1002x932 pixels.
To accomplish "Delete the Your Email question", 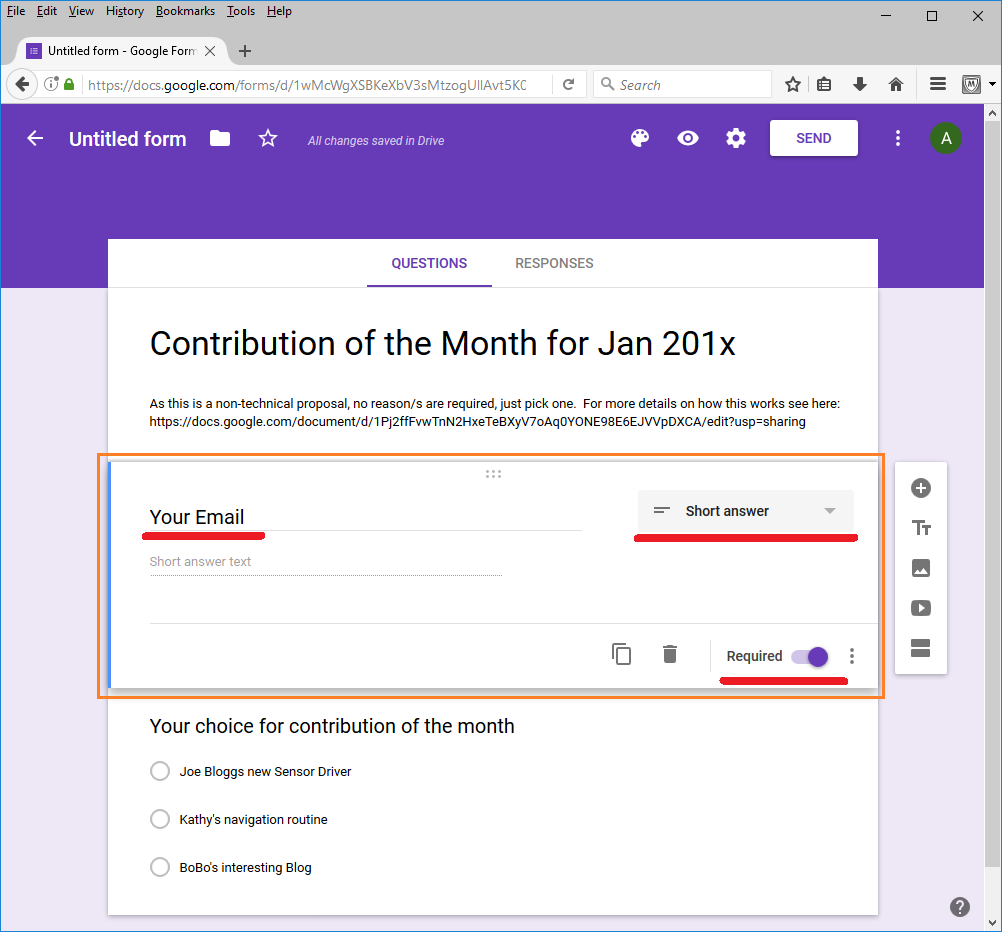I will 670,655.
